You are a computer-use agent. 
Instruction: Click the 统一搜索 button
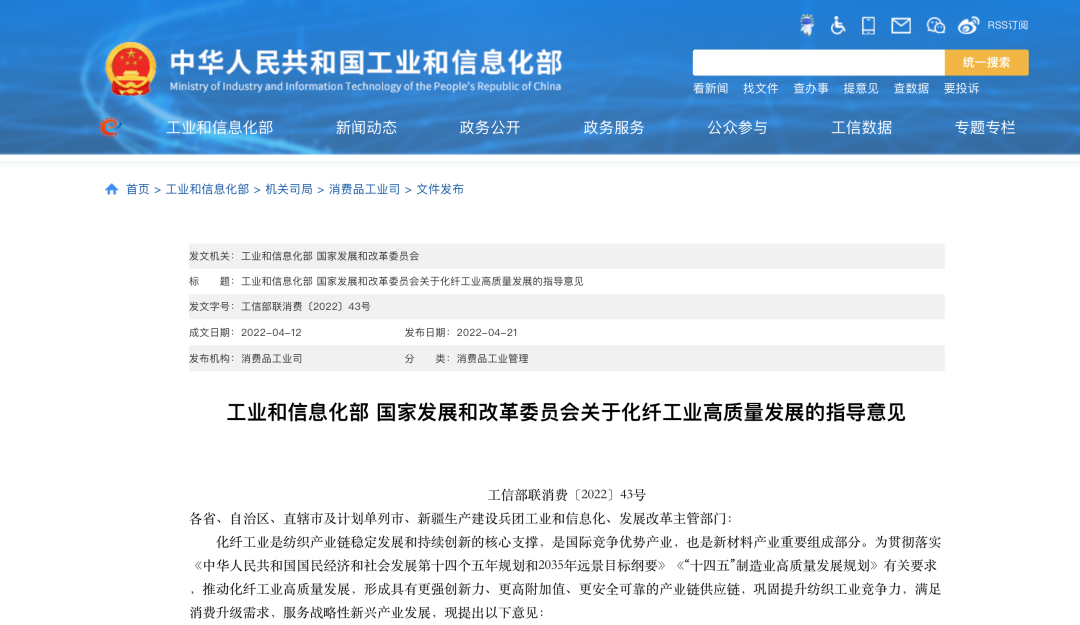coord(986,62)
